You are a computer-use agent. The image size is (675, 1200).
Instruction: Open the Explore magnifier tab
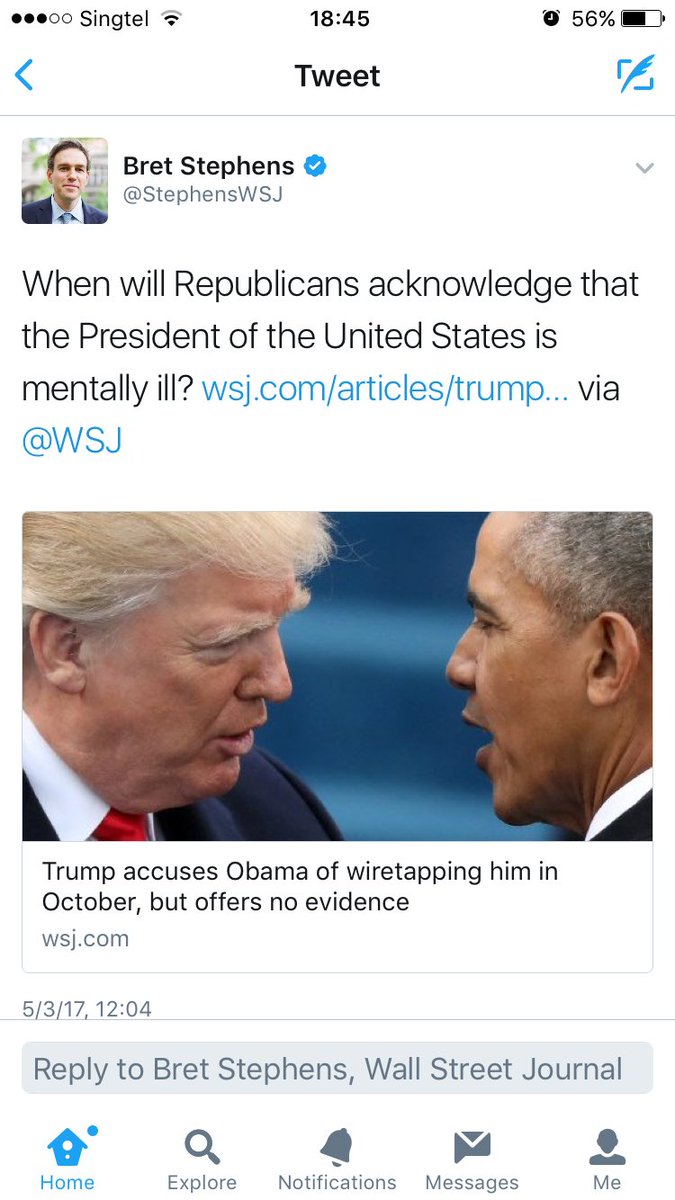pos(202,1161)
